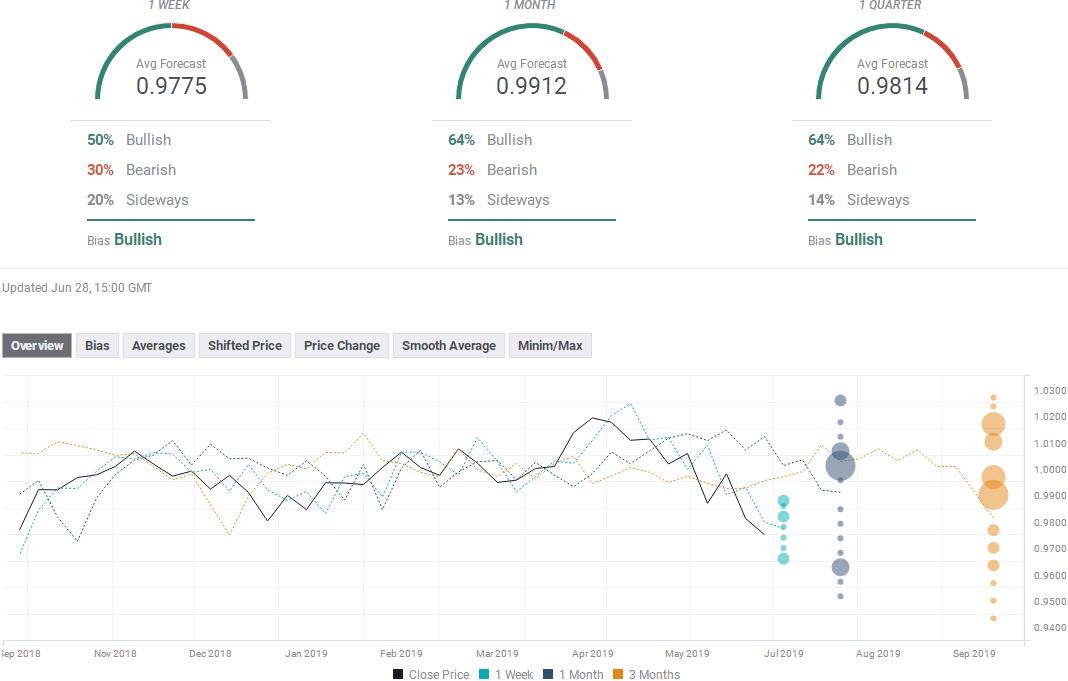Select the Minim/Max tab

pyautogui.click(x=550, y=346)
